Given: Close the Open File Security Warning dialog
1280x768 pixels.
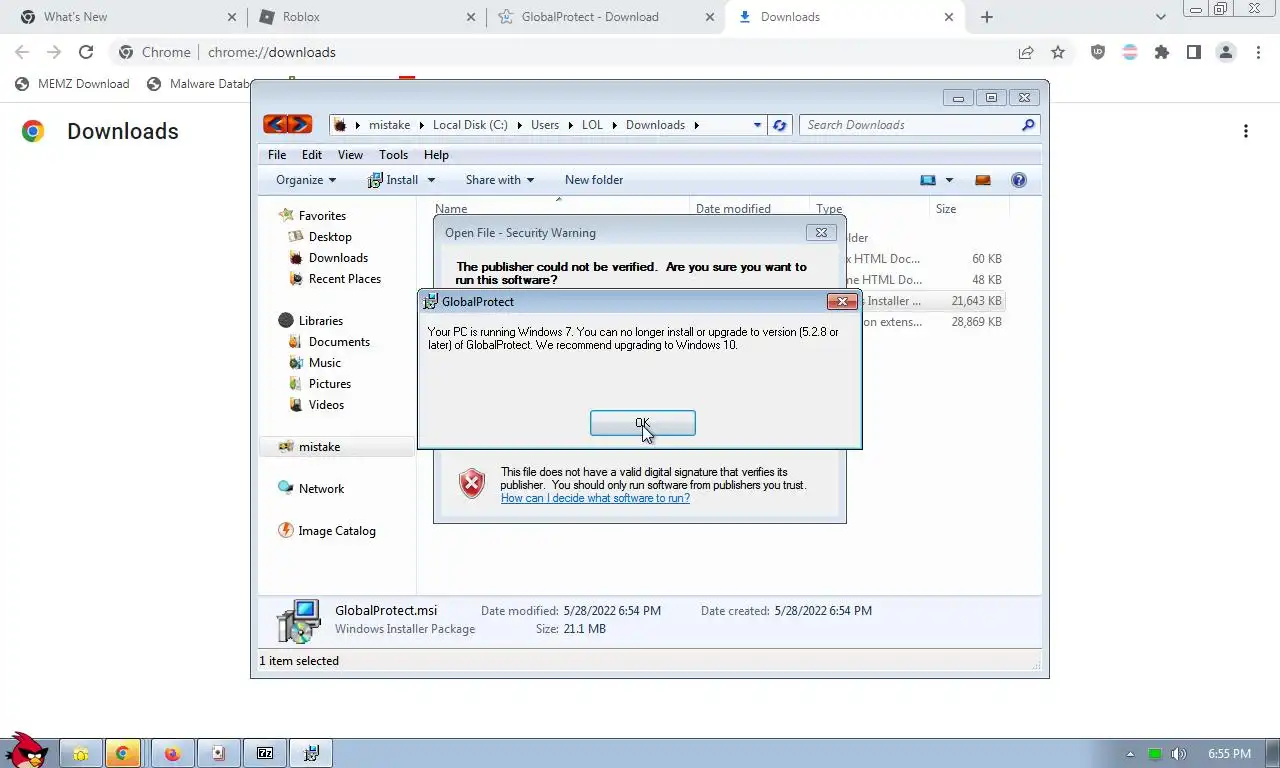Looking at the screenshot, I should (821, 232).
